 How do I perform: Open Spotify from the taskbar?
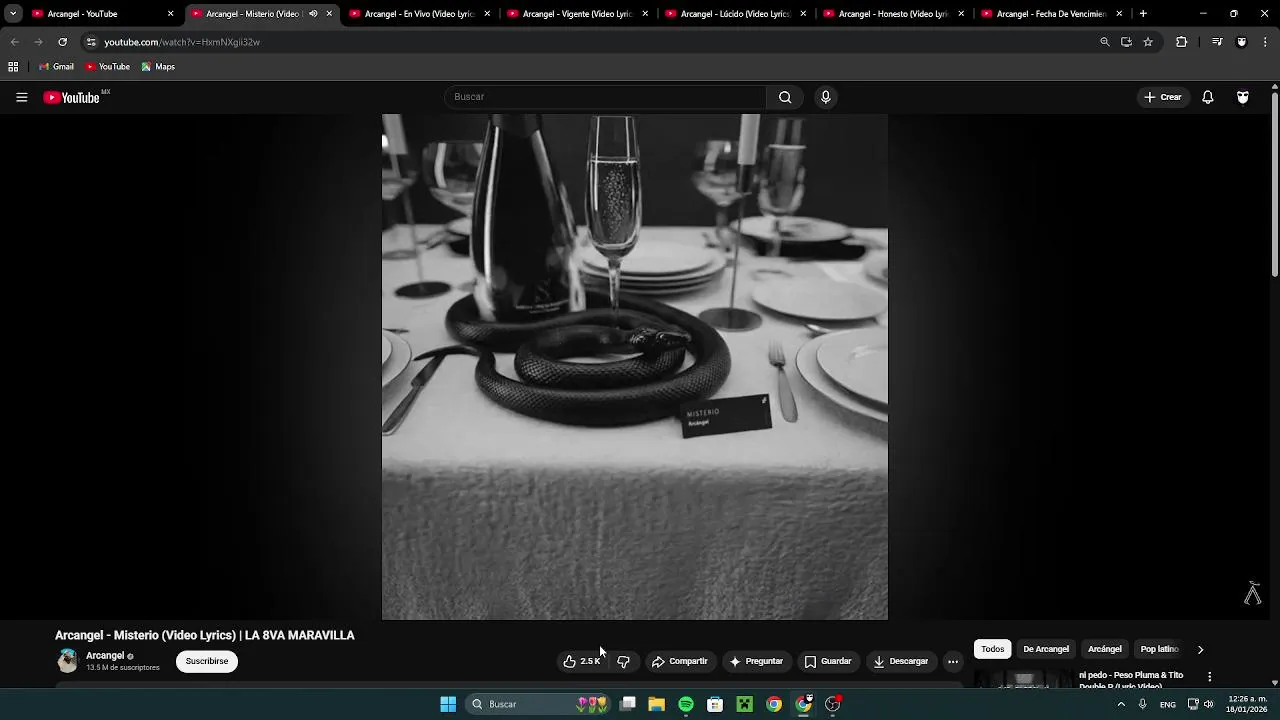pyautogui.click(x=686, y=704)
